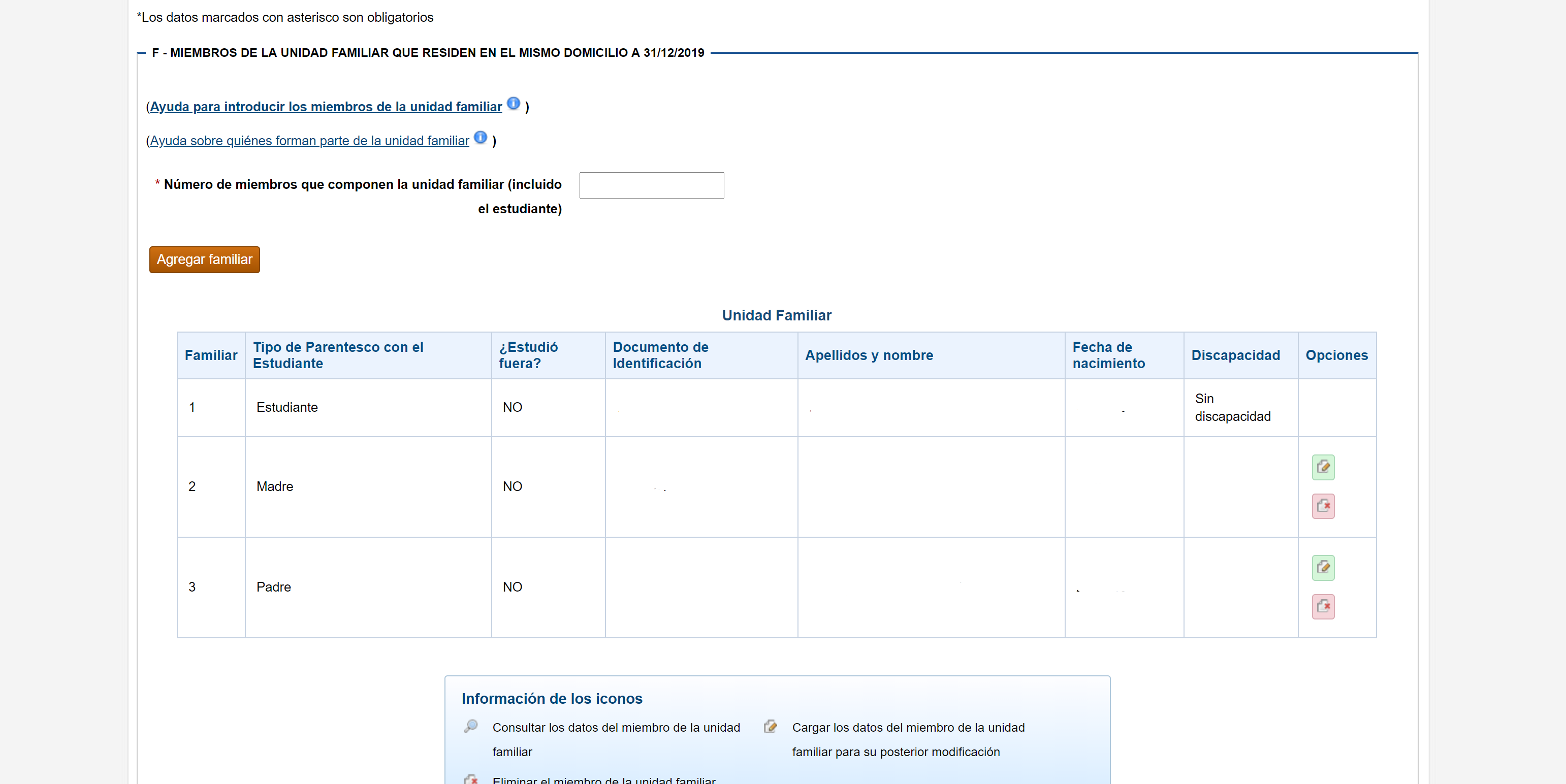Click the magnifier icon in the icon legend
Viewport: 1566px width, 784px height.
click(x=471, y=726)
